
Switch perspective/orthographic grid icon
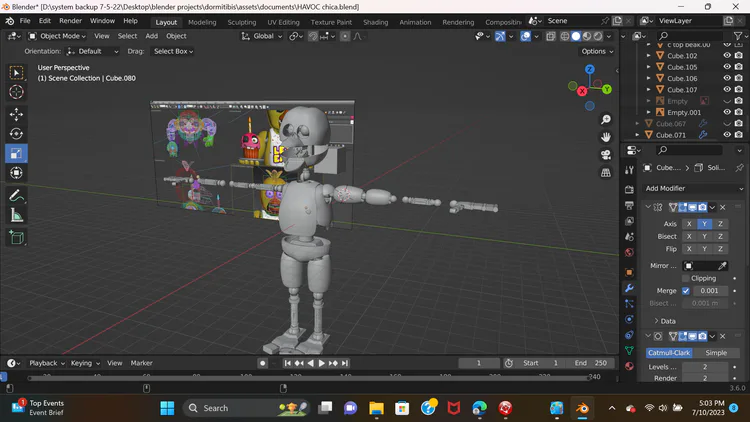tap(606, 173)
